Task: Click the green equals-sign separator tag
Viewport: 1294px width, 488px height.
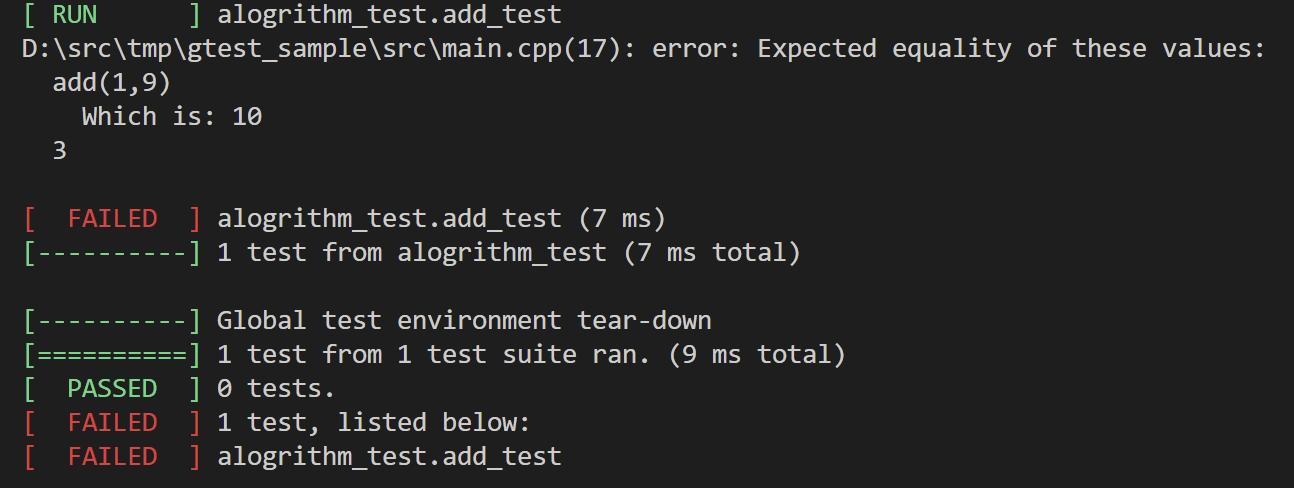Action: coord(112,355)
